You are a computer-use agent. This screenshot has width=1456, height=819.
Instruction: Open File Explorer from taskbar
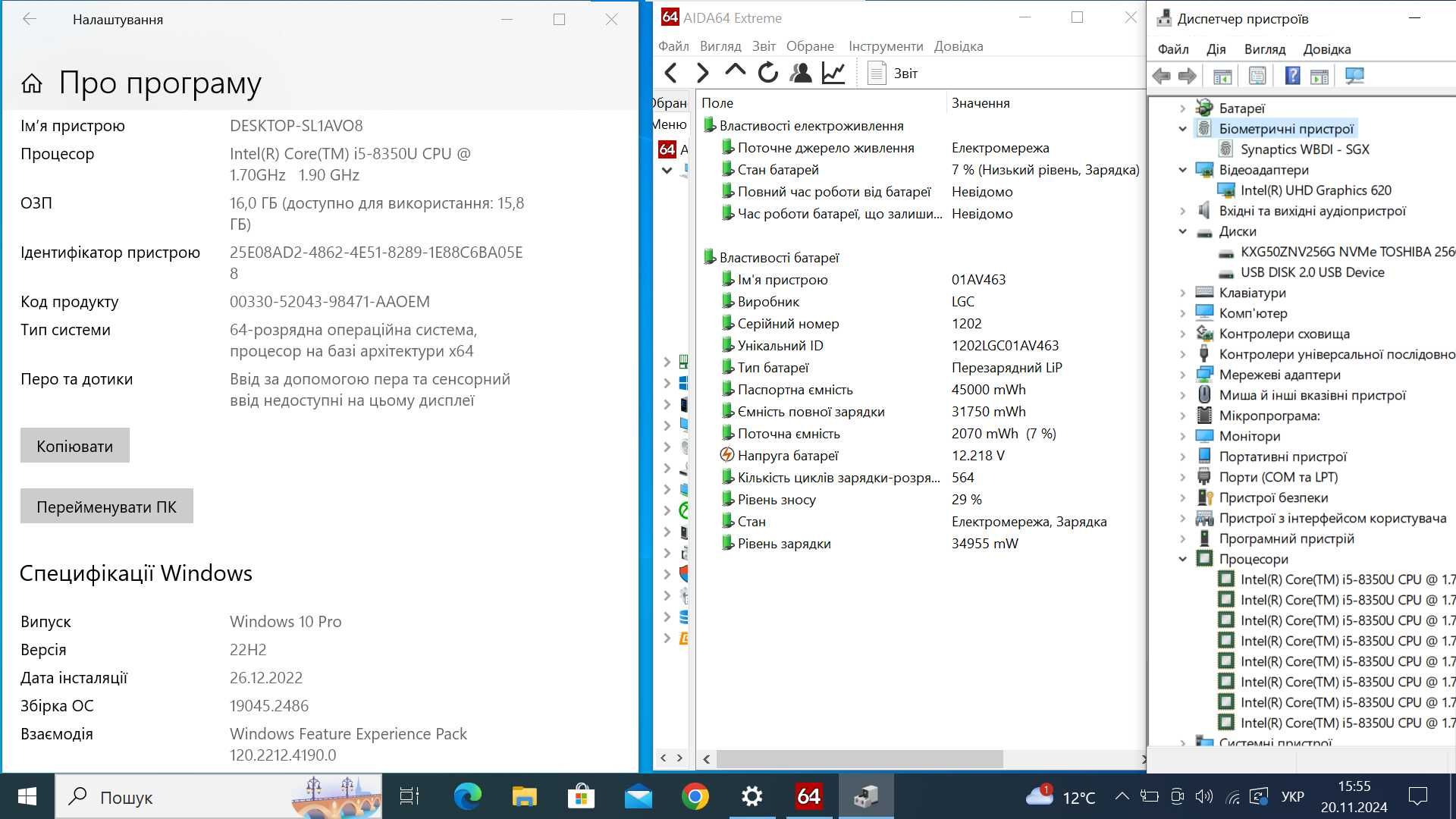tap(525, 796)
